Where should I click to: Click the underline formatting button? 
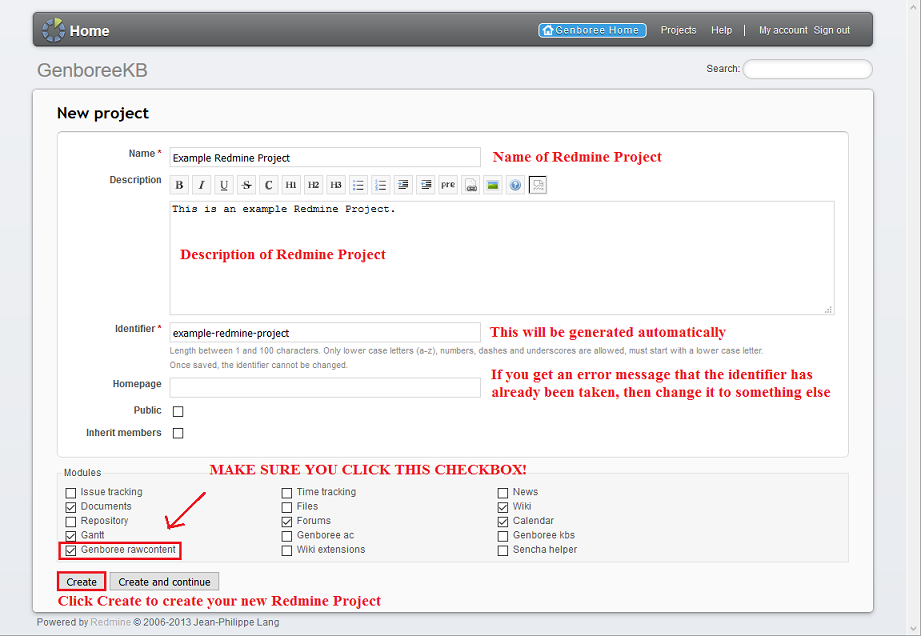[x=224, y=185]
